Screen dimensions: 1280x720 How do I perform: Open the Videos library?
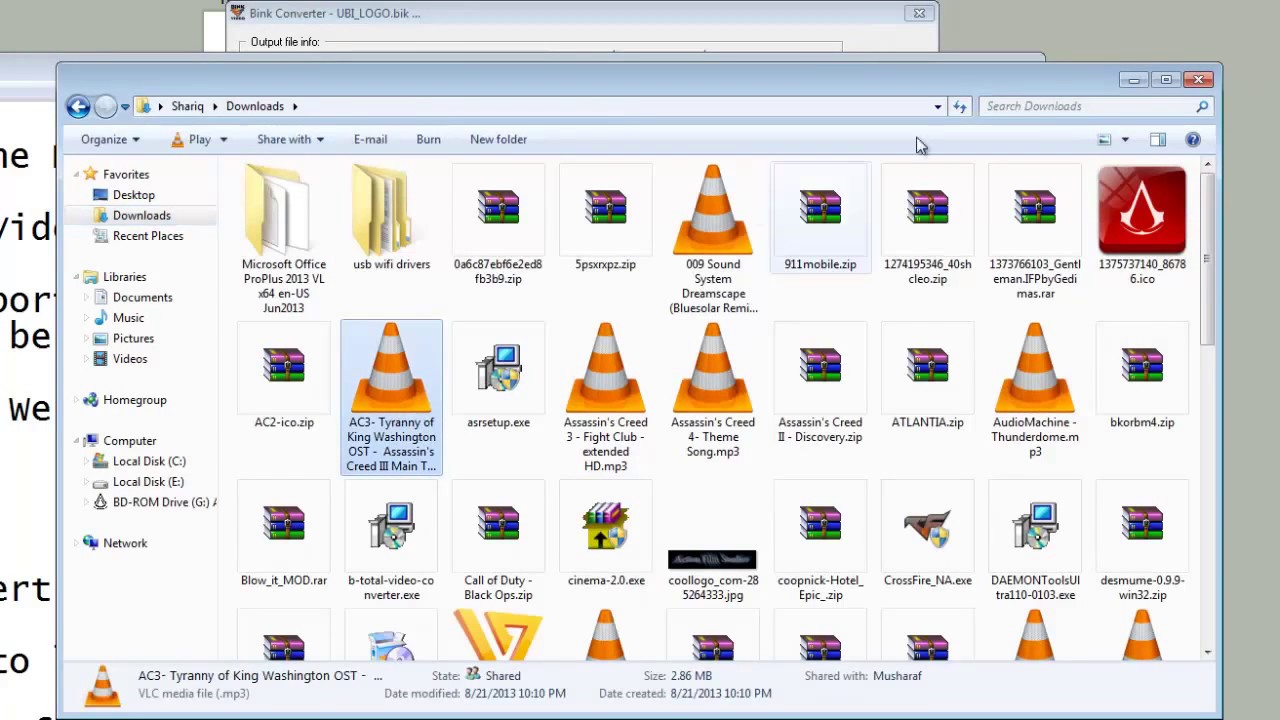[130, 359]
